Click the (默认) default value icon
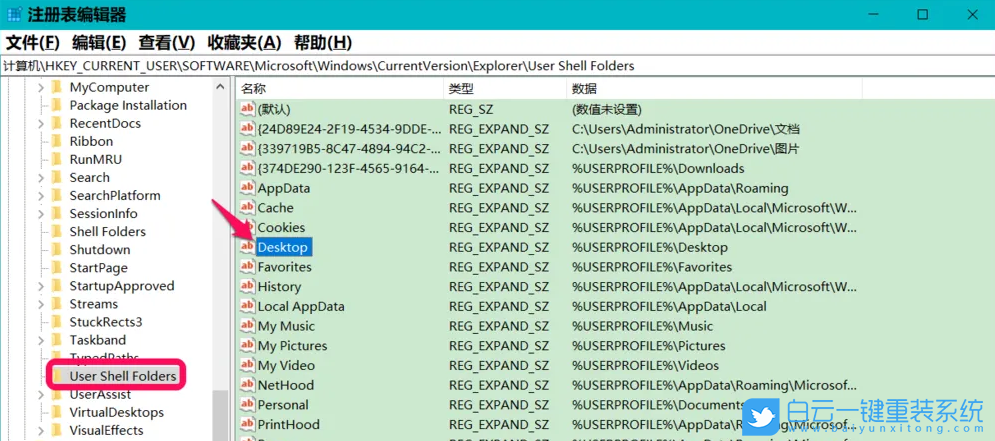 tap(247, 109)
